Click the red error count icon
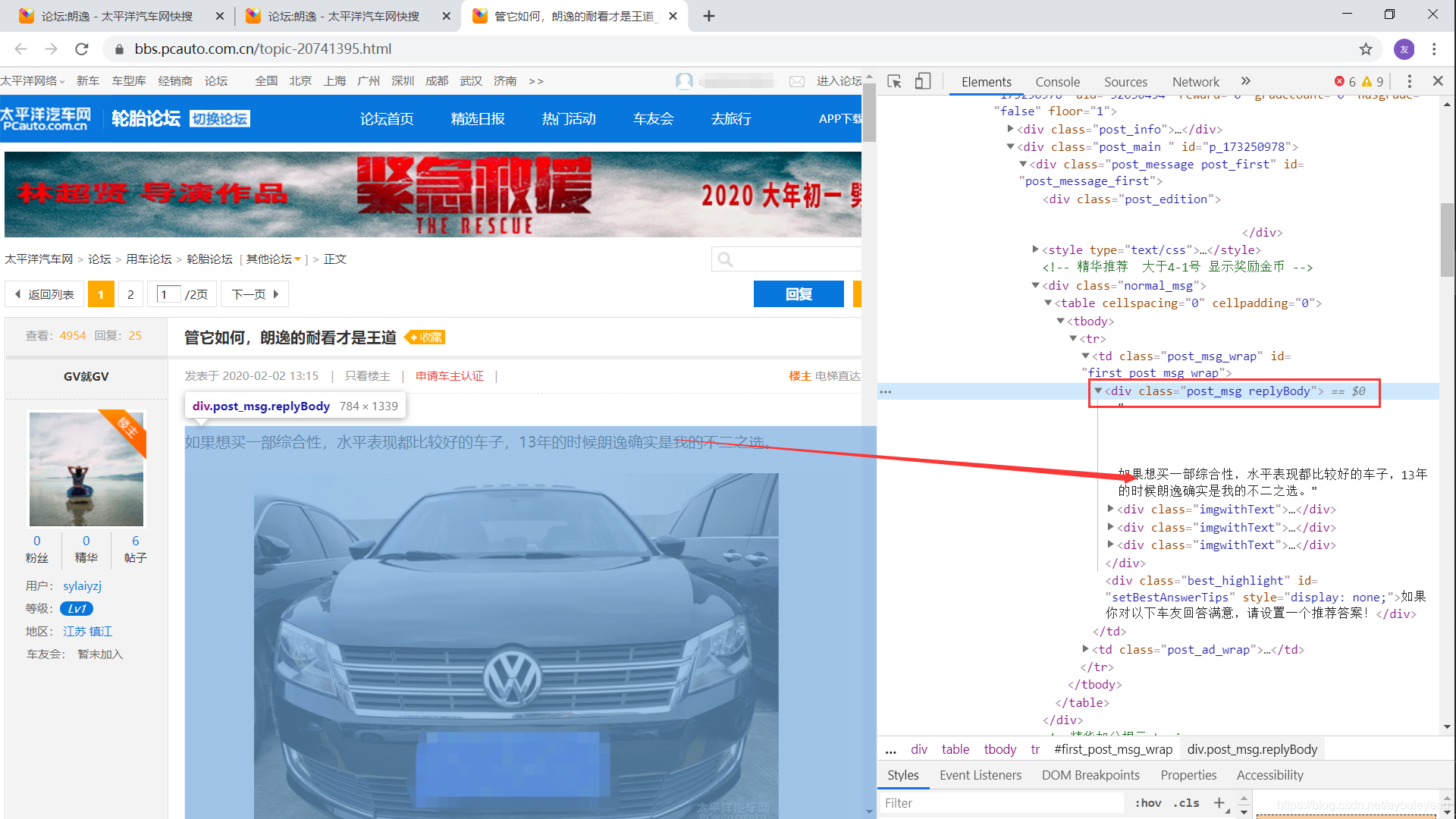 [x=1340, y=81]
